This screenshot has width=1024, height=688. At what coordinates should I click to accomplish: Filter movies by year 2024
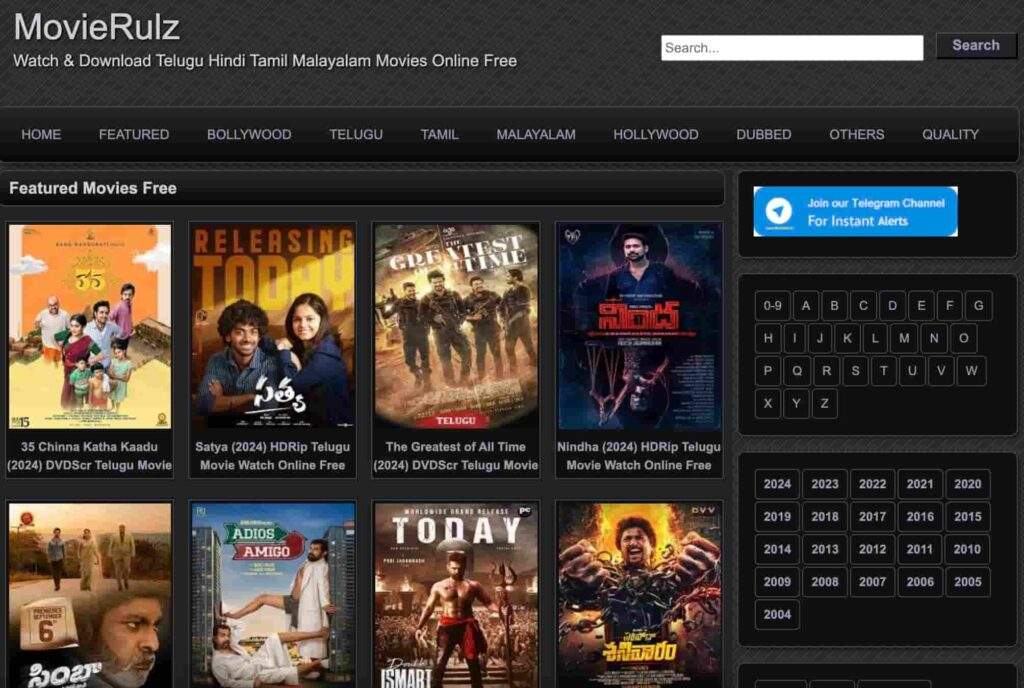(777, 484)
